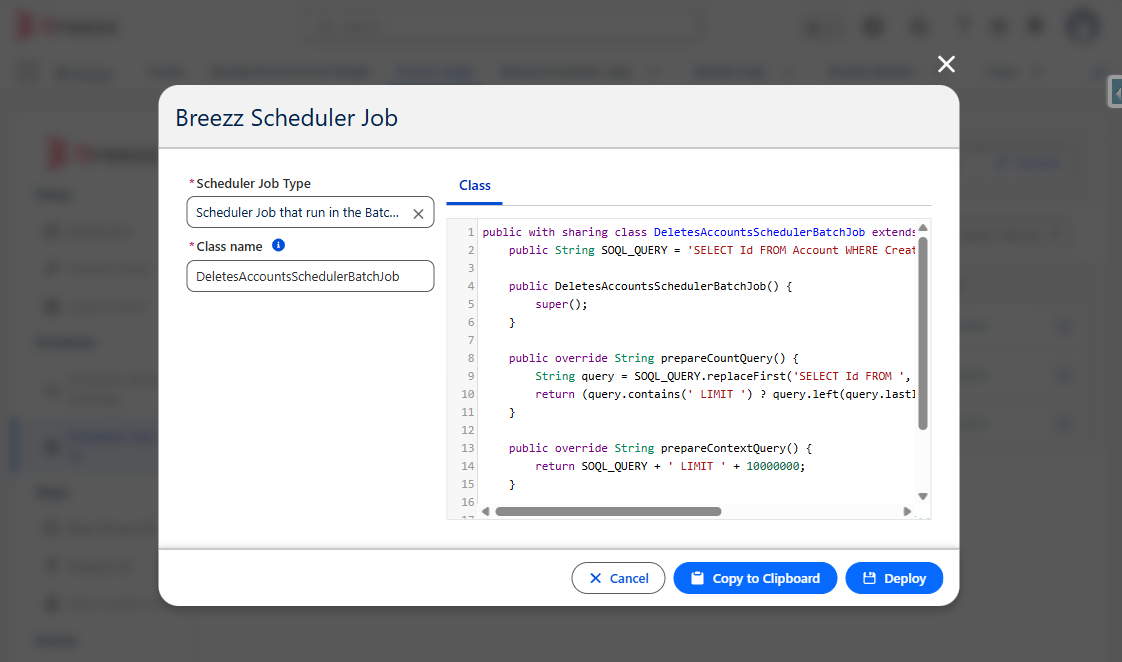This screenshot has width=1122, height=662.
Task: Click the 10000000 limit value in code
Action: tap(773, 466)
